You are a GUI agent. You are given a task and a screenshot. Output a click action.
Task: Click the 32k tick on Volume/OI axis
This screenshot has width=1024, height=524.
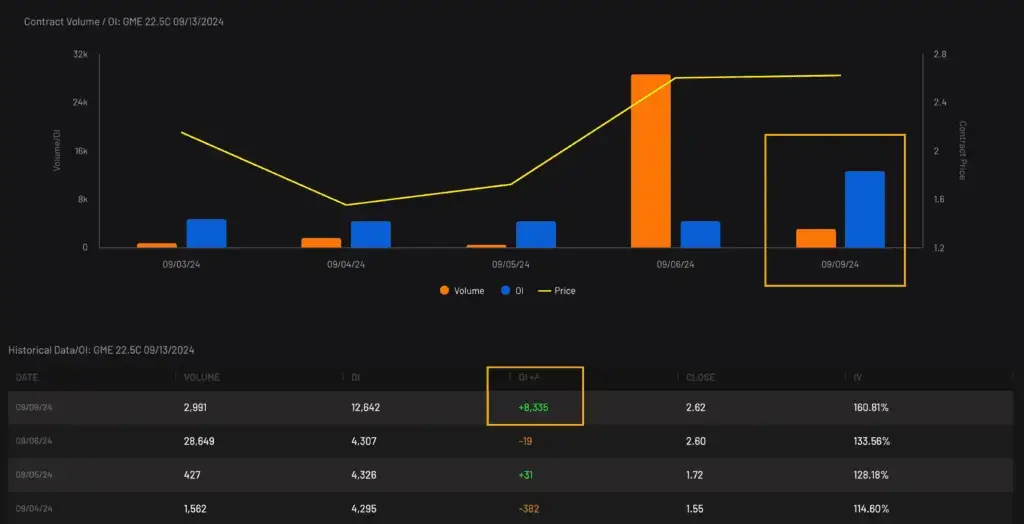(80, 54)
